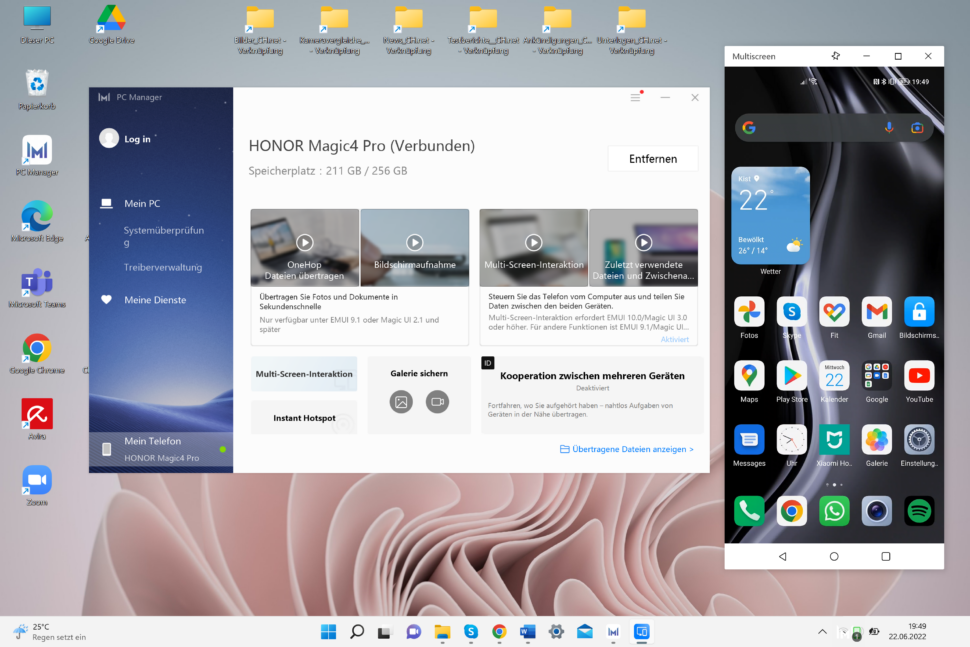
Task: Open Übertragene Dateien anzeigen link
Action: tap(627, 449)
